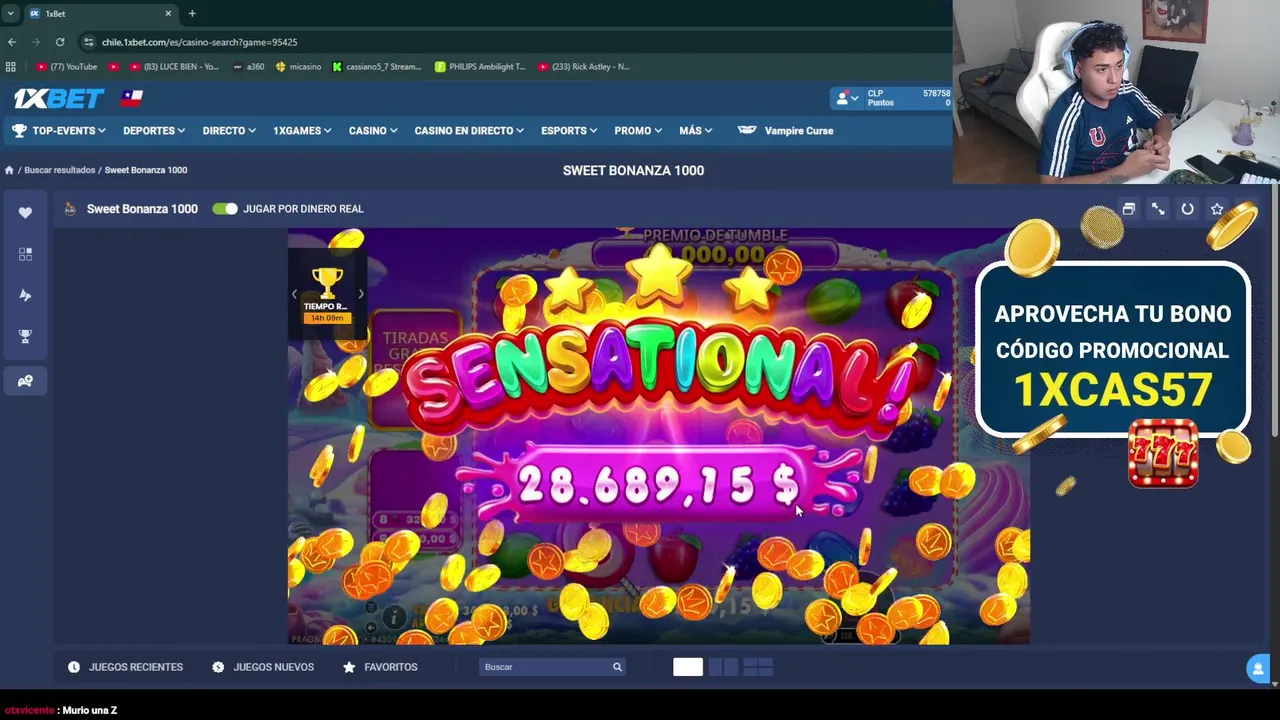This screenshot has height=720, width=1280.
Task: Select two-game split layout
Action: (x=724, y=667)
